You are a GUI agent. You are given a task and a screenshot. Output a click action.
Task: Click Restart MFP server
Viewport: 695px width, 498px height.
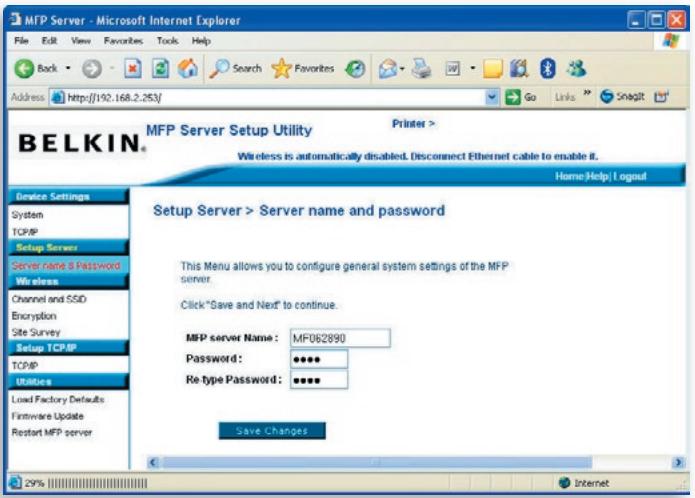52,432
